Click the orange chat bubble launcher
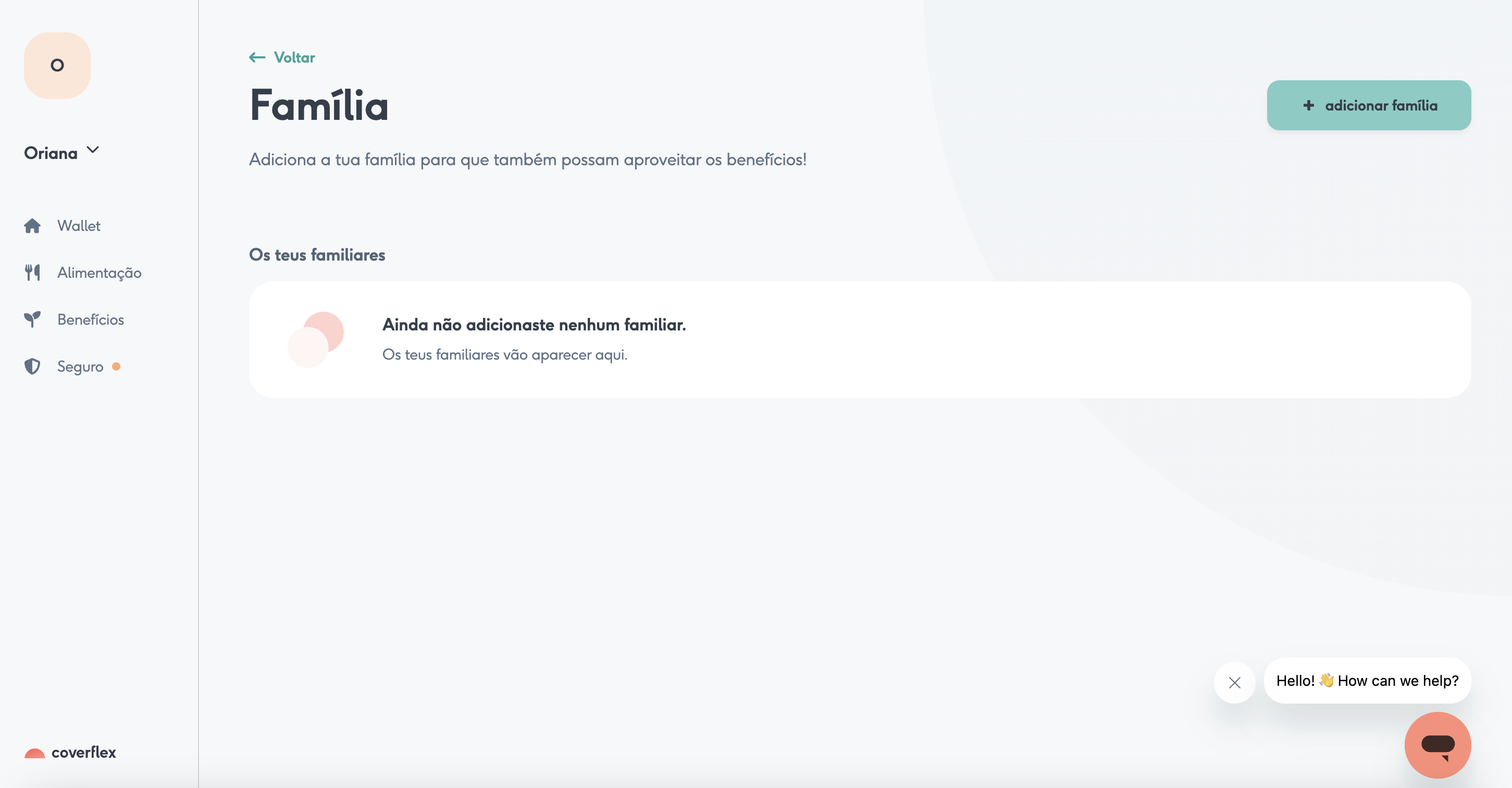 coord(1437,745)
